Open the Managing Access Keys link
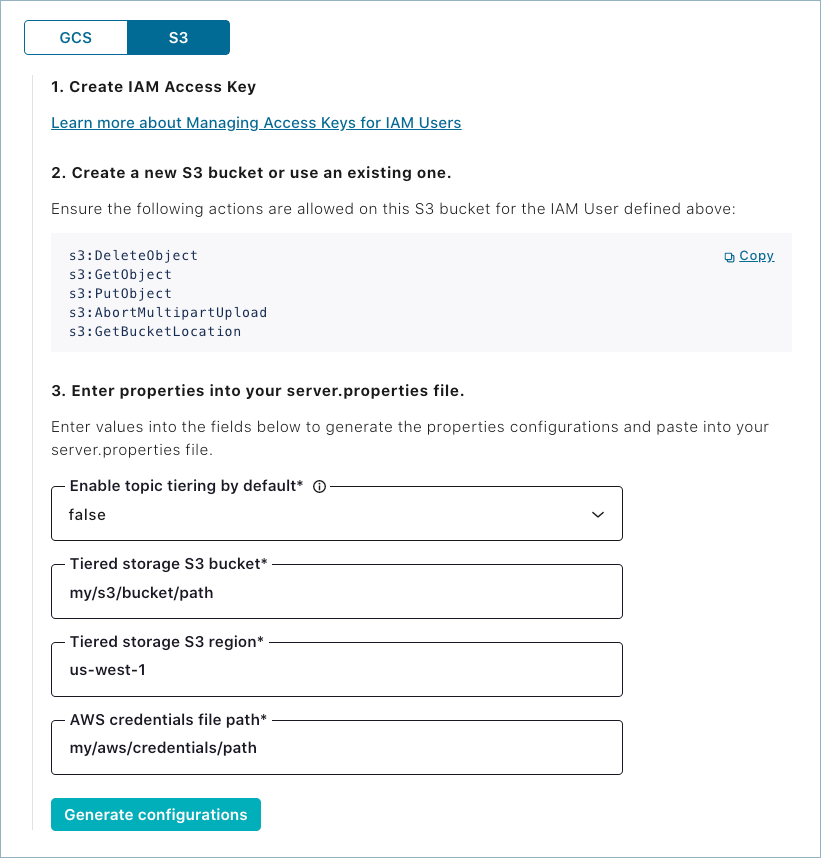The image size is (821, 858). [x=256, y=123]
